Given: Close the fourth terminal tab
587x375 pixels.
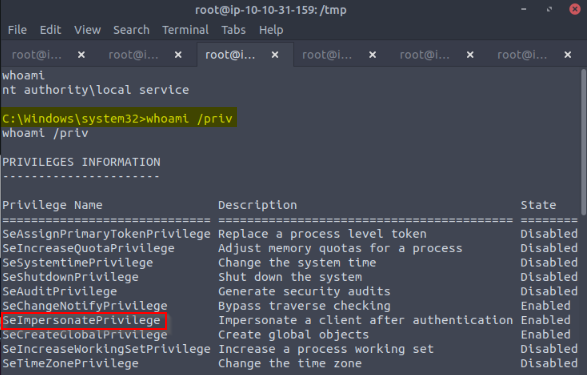Looking at the screenshot, I should tap(372, 55).
